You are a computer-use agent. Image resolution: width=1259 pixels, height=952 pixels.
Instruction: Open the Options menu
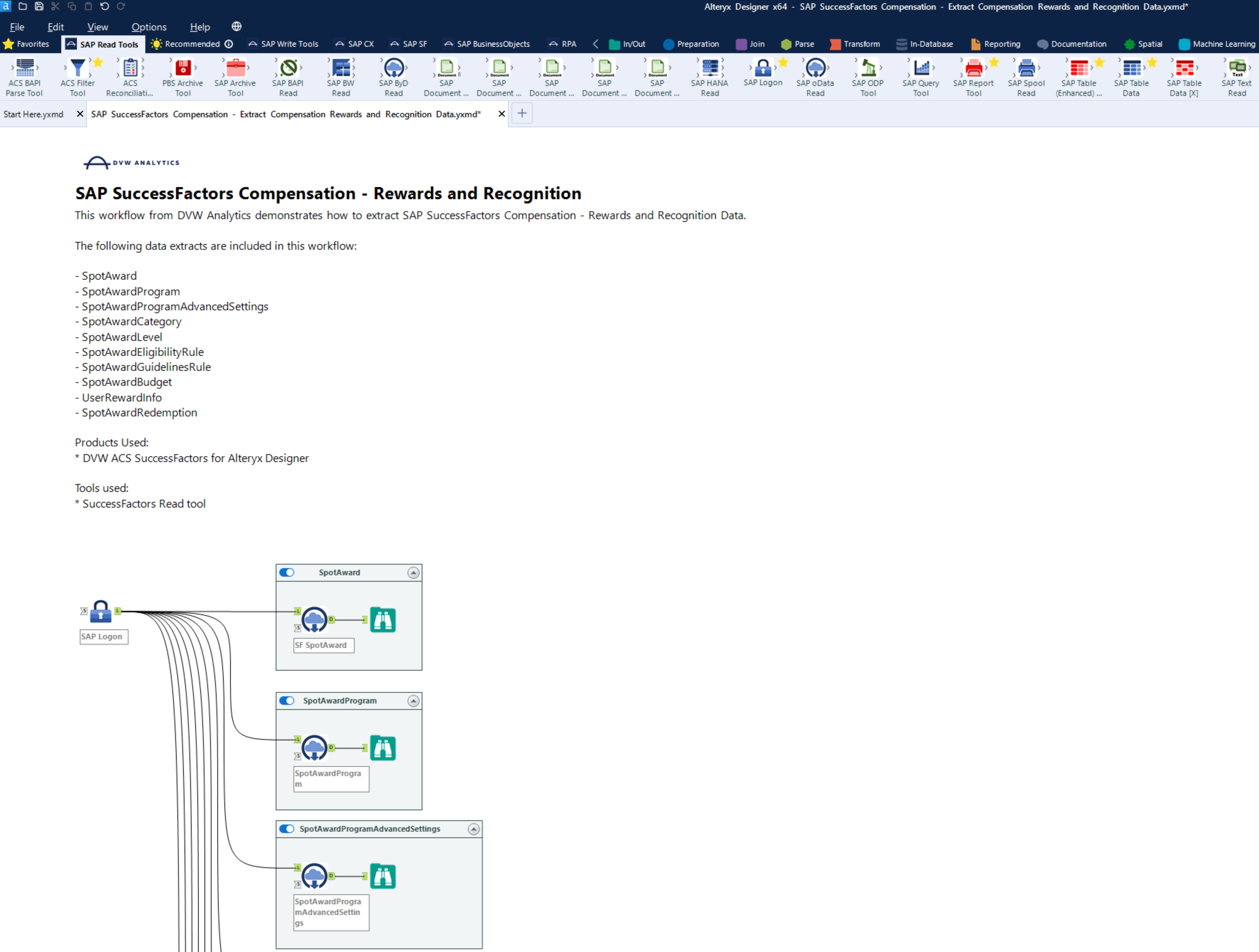[149, 27]
